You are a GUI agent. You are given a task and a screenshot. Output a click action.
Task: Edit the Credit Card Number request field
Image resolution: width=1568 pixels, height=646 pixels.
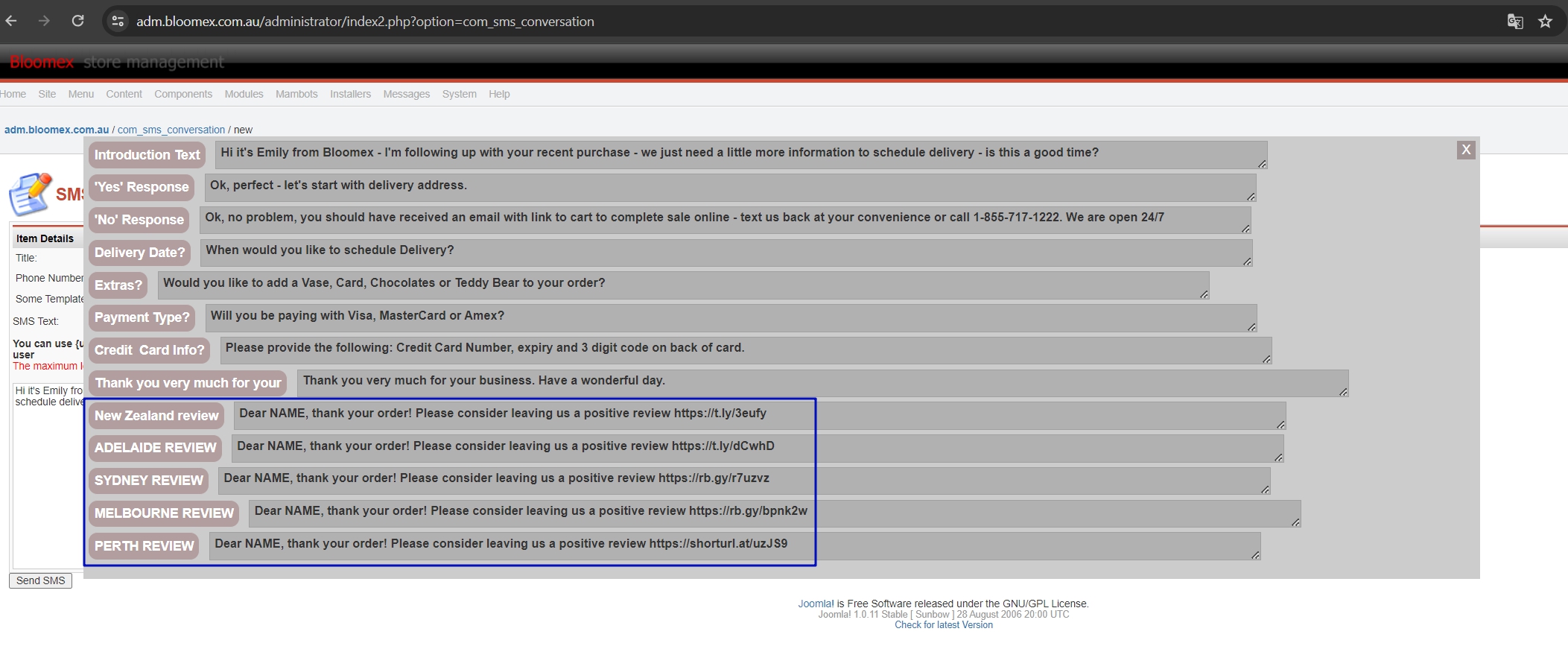pyautogui.click(x=746, y=350)
